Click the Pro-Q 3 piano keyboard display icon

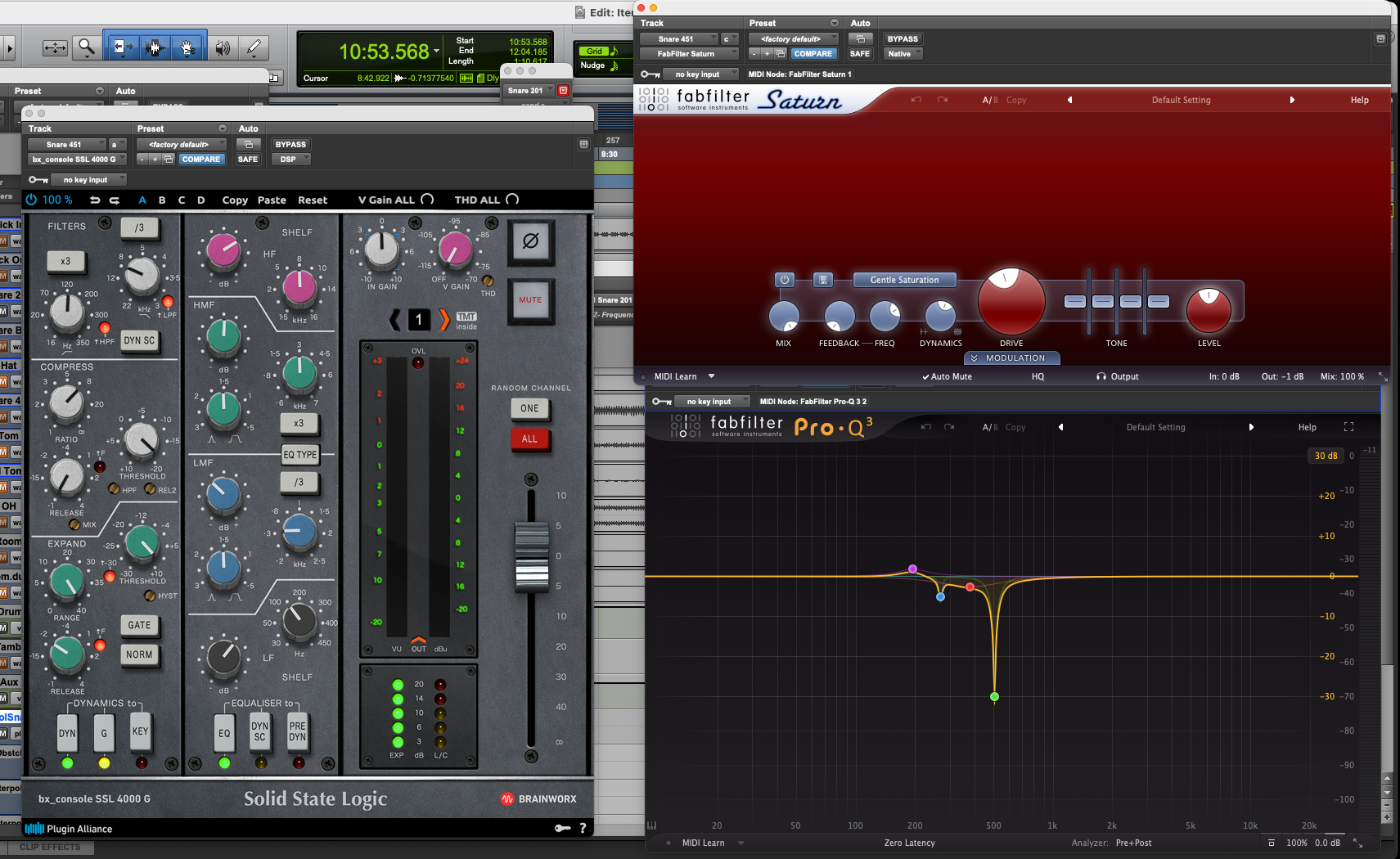[652, 825]
